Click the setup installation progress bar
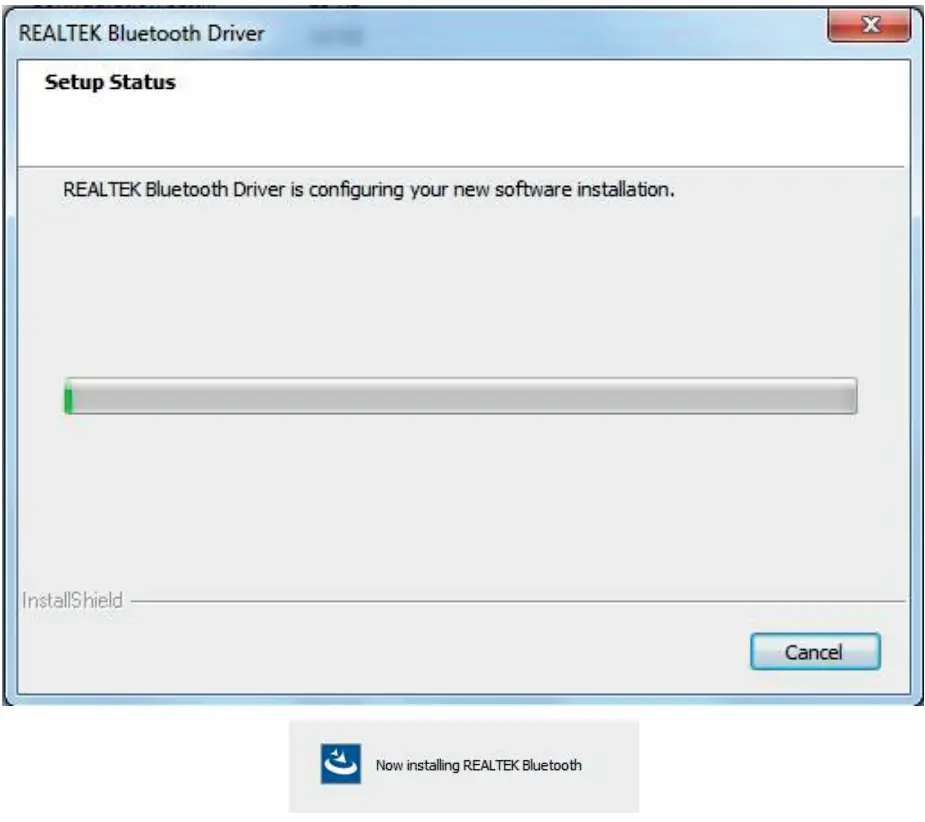 pyautogui.click(x=460, y=396)
